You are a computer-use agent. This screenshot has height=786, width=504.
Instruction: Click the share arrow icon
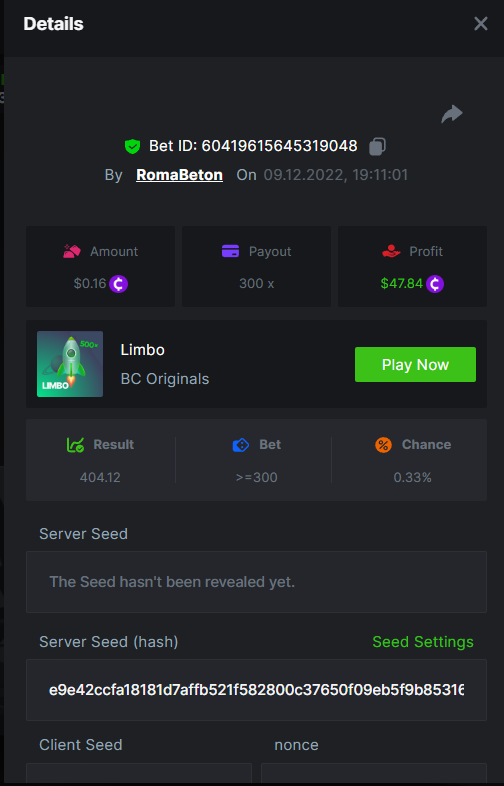click(x=452, y=114)
